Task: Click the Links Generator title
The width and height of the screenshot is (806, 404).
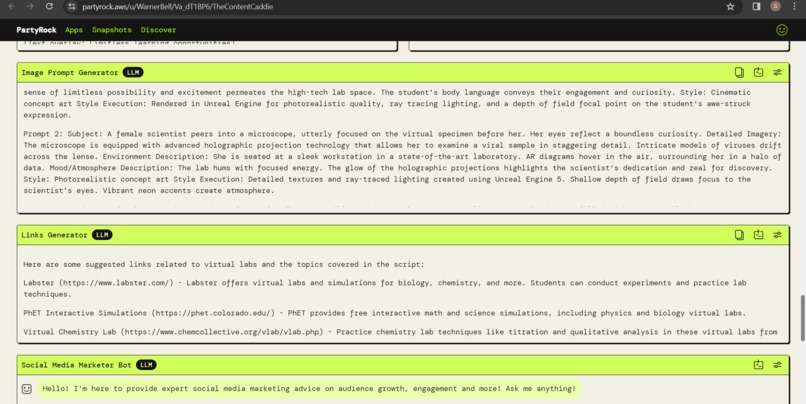Action: (54, 235)
